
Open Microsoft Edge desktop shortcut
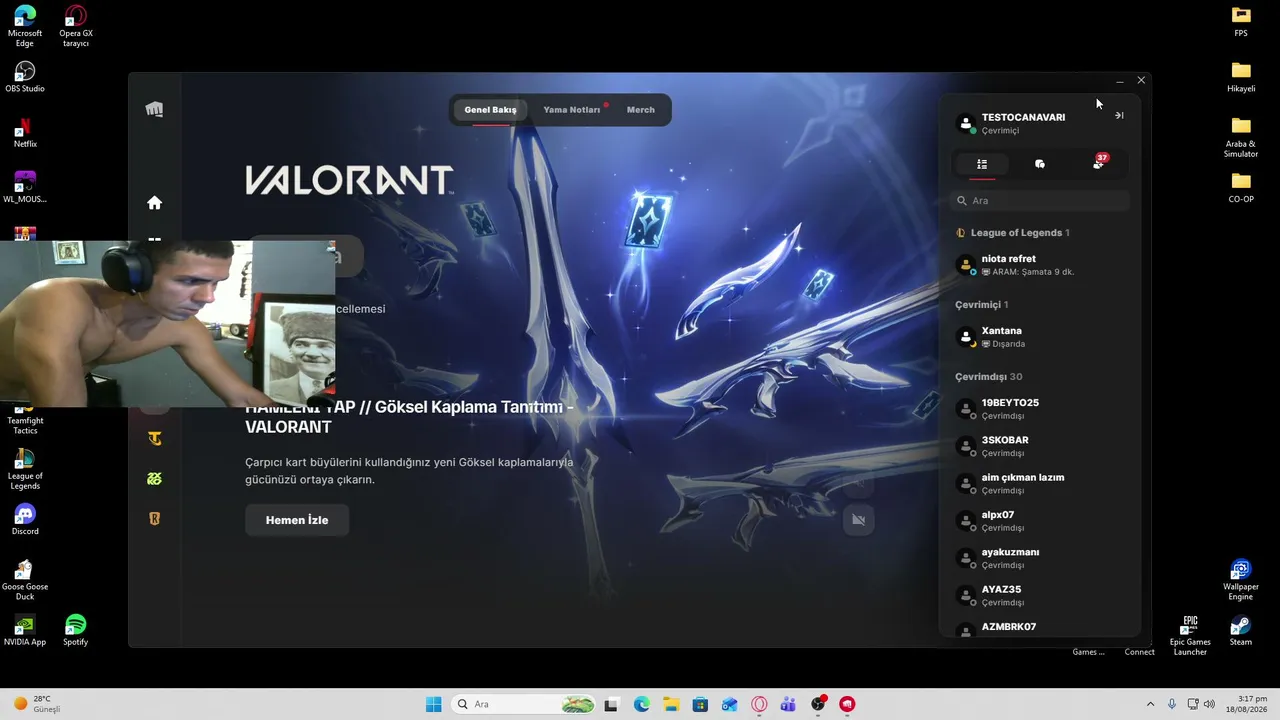(x=25, y=26)
